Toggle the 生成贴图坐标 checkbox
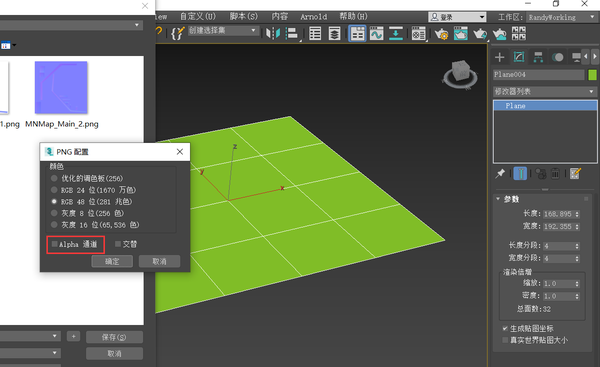Screen dimensions: 600x367 tap(505, 328)
